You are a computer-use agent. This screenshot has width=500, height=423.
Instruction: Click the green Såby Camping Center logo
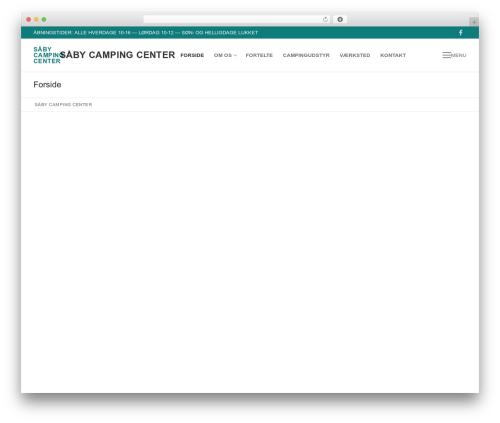point(47,55)
